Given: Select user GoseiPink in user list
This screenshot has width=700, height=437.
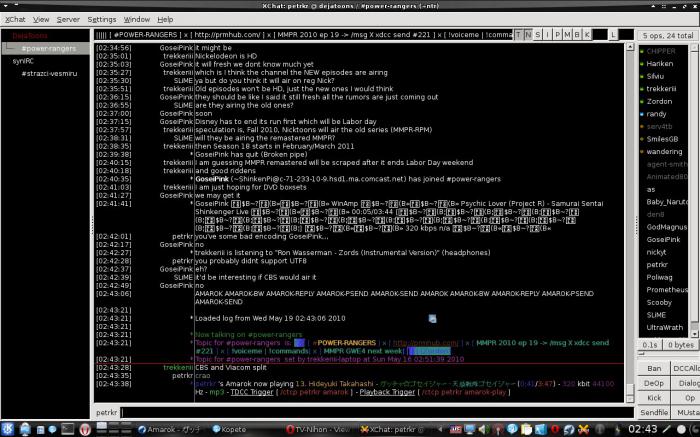Looking at the screenshot, I should tap(663, 240).
